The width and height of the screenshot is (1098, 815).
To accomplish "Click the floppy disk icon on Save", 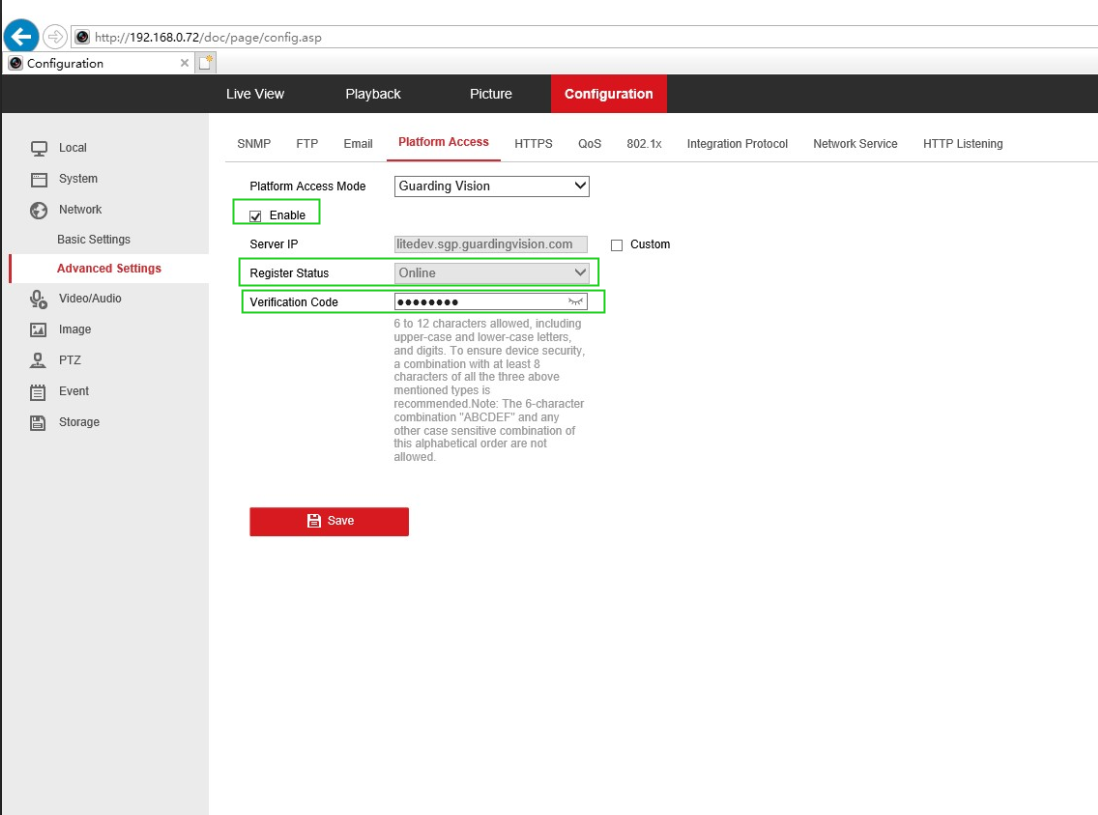I will pos(314,521).
